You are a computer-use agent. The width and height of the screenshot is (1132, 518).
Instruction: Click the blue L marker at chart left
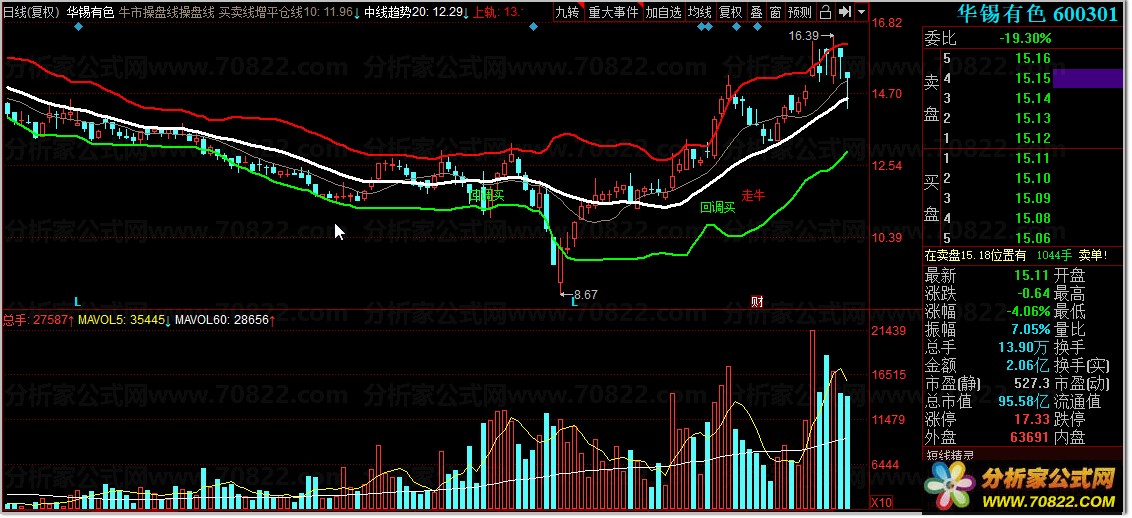click(x=78, y=301)
